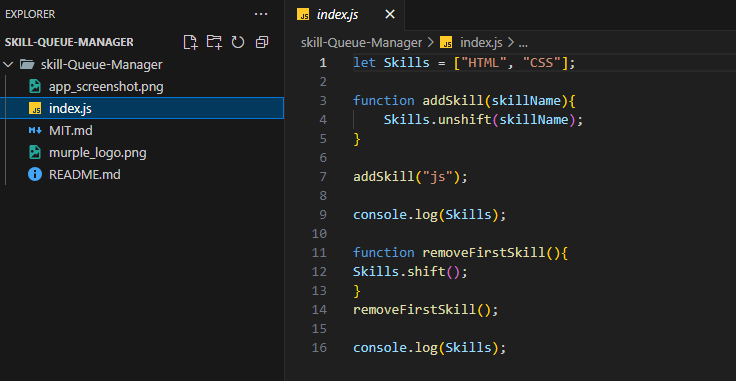736x381 pixels.
Task: Click the markdown icon beside MIT.md
Action: pos(35,131)
